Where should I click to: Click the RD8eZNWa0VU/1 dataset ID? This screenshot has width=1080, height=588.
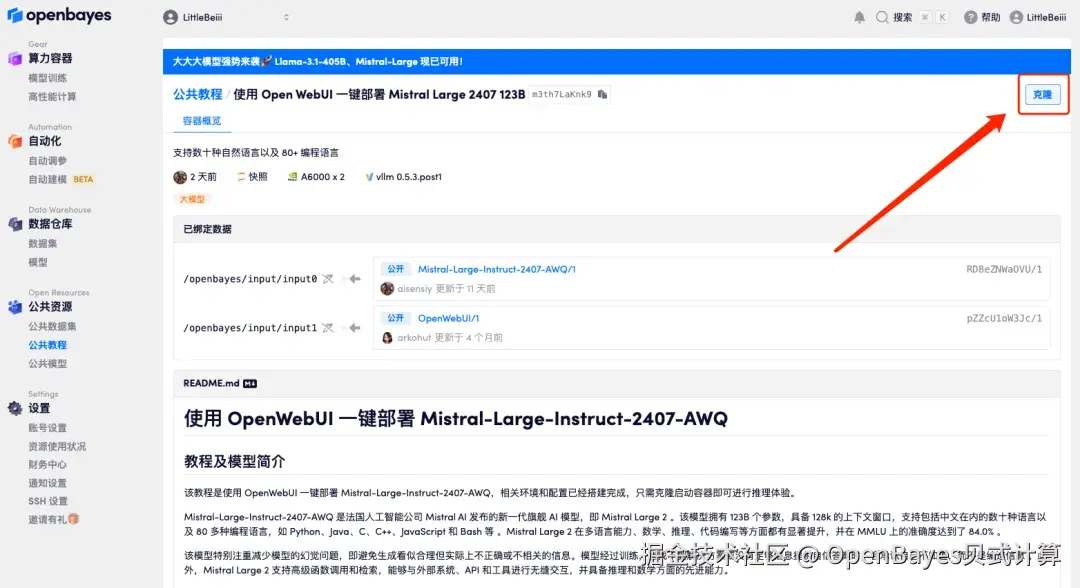[x=1004, y=269]
